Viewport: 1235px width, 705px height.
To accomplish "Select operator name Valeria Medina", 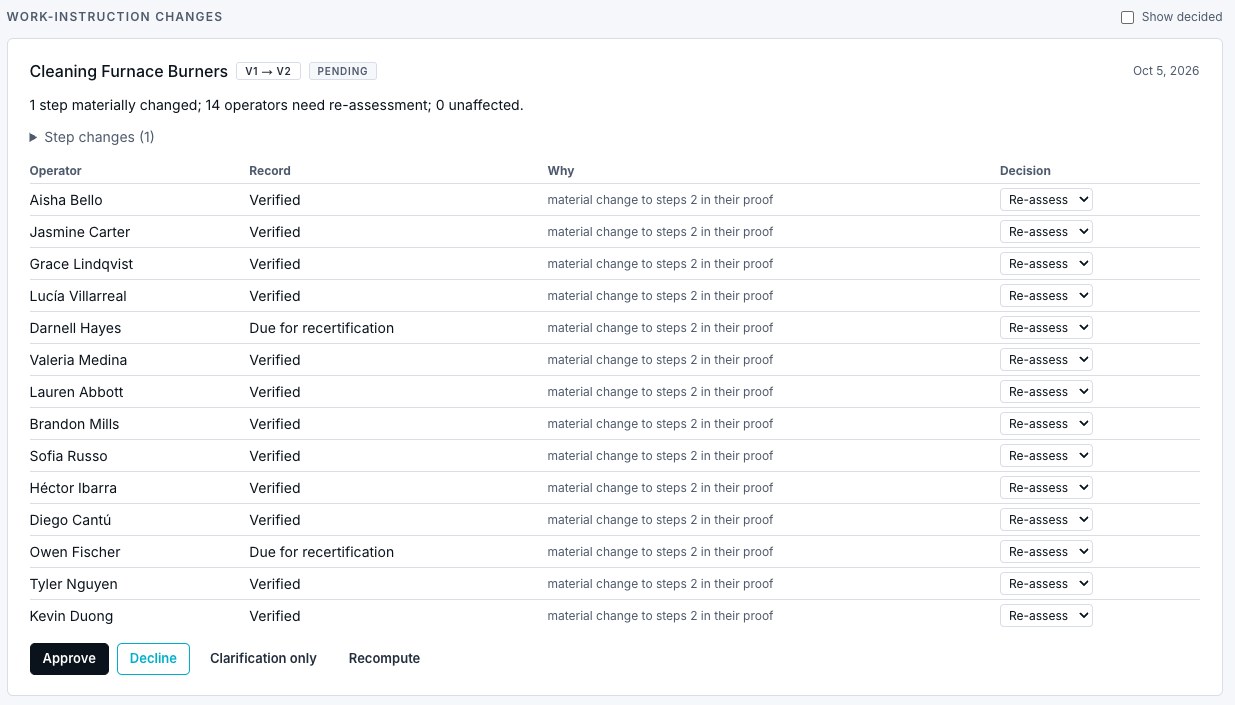I will (x=78, y=360).
